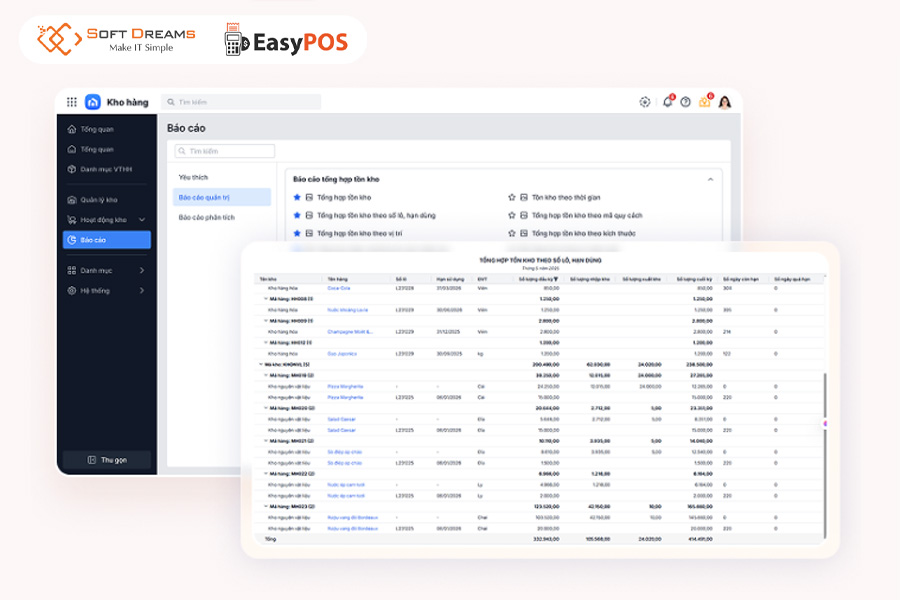Favorite the Tồn kho theo thời gian star
The width and height of the screenshot is (900, 600).
(x=512, y=198)
